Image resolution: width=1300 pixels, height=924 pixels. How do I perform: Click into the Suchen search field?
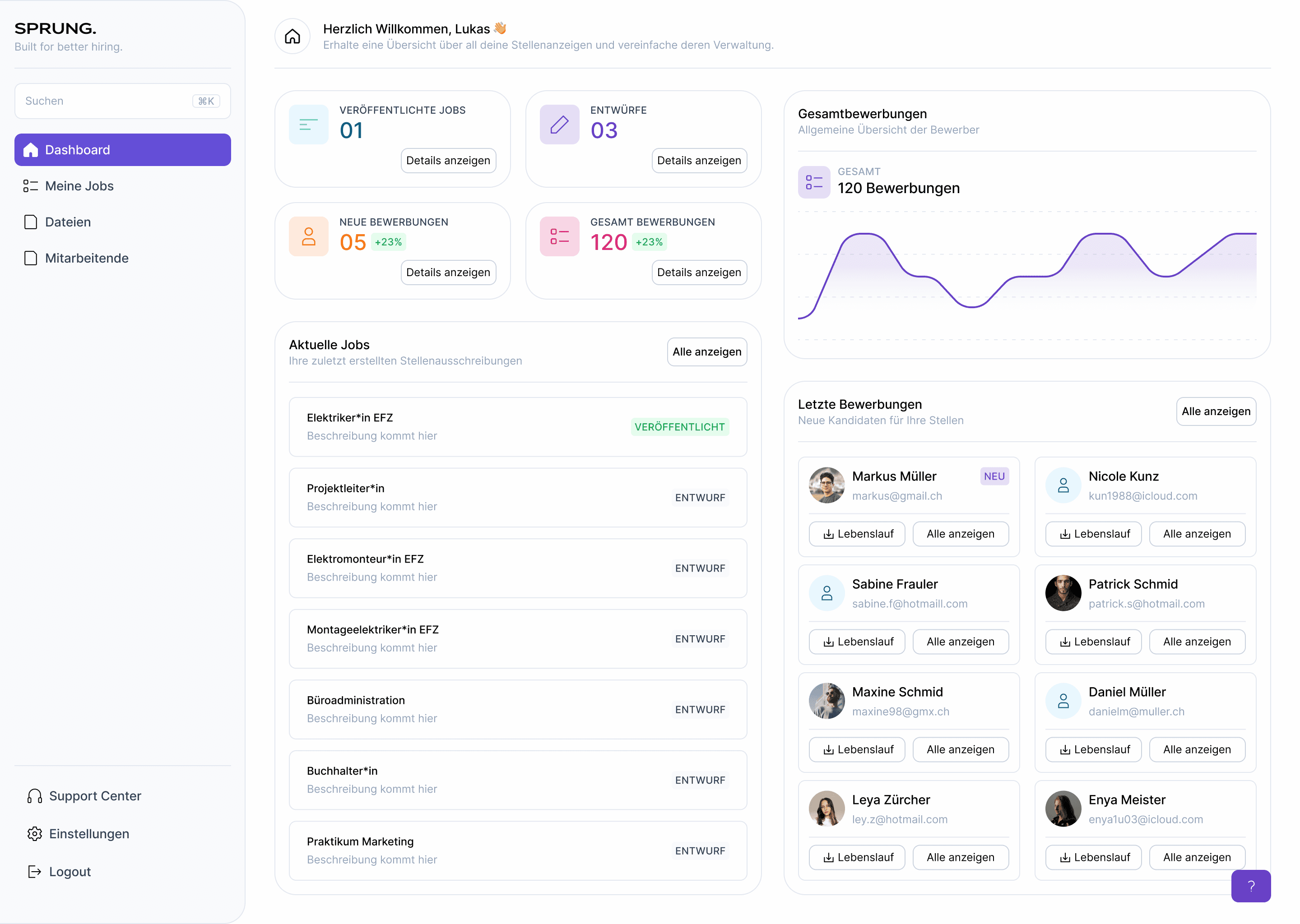pyautogui.click(x=108, y=101)
